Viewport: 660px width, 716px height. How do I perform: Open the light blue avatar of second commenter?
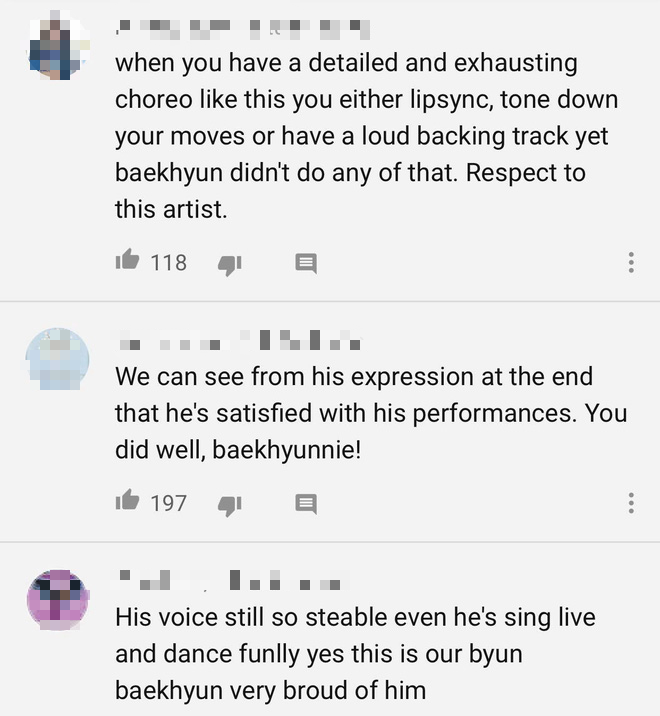[x=58, y=359]
